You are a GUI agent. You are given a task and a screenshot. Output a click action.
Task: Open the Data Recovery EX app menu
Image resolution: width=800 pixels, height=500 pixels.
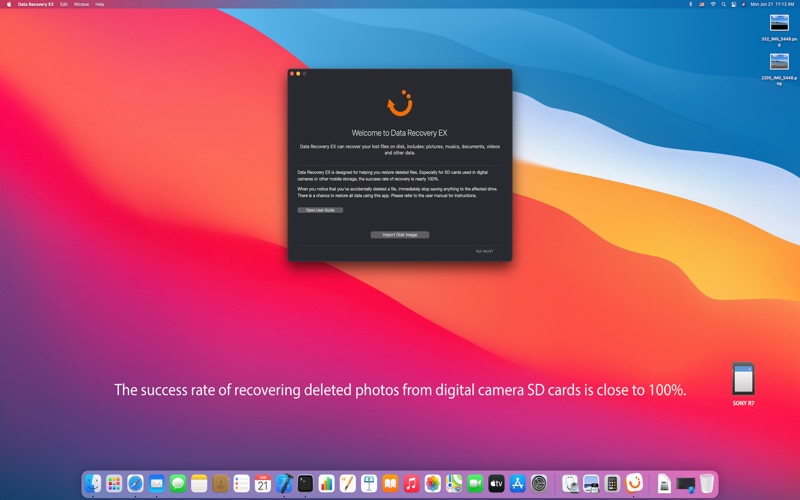tap(36, 4)
